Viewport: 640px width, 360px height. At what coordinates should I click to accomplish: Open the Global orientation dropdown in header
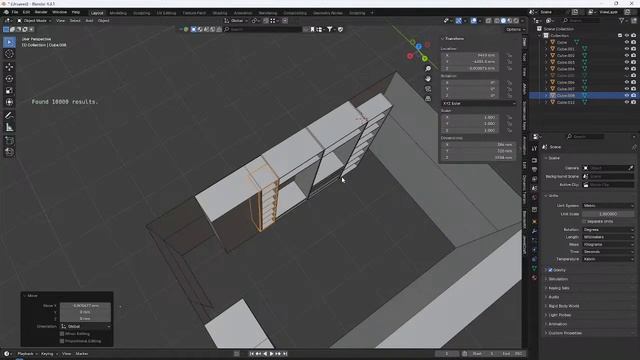236,20
